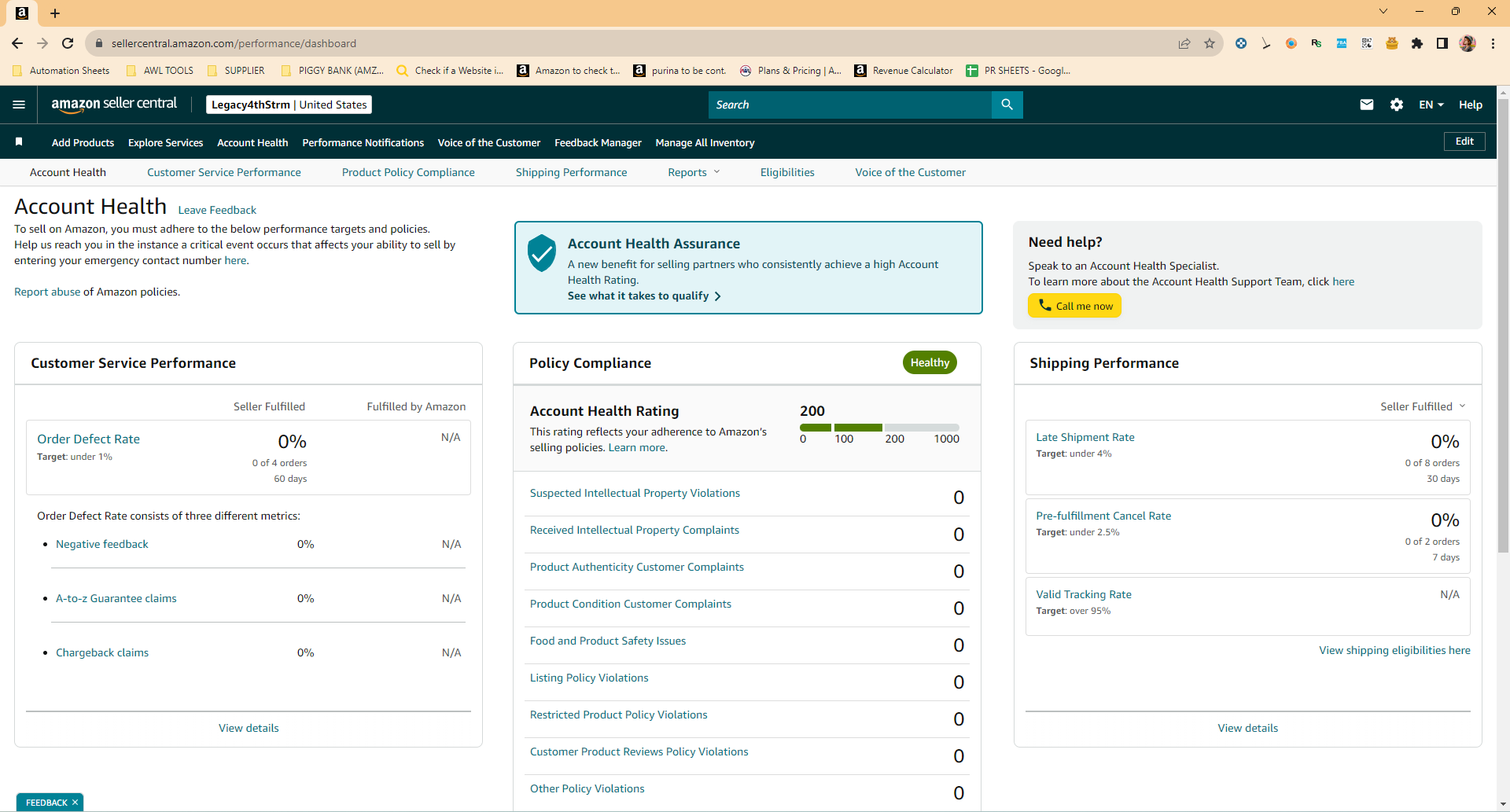1510x812 pixels.
Task: Open Suspected Intellectual Property Violations link
Action: pyautogui.click(x=635, y=493)
